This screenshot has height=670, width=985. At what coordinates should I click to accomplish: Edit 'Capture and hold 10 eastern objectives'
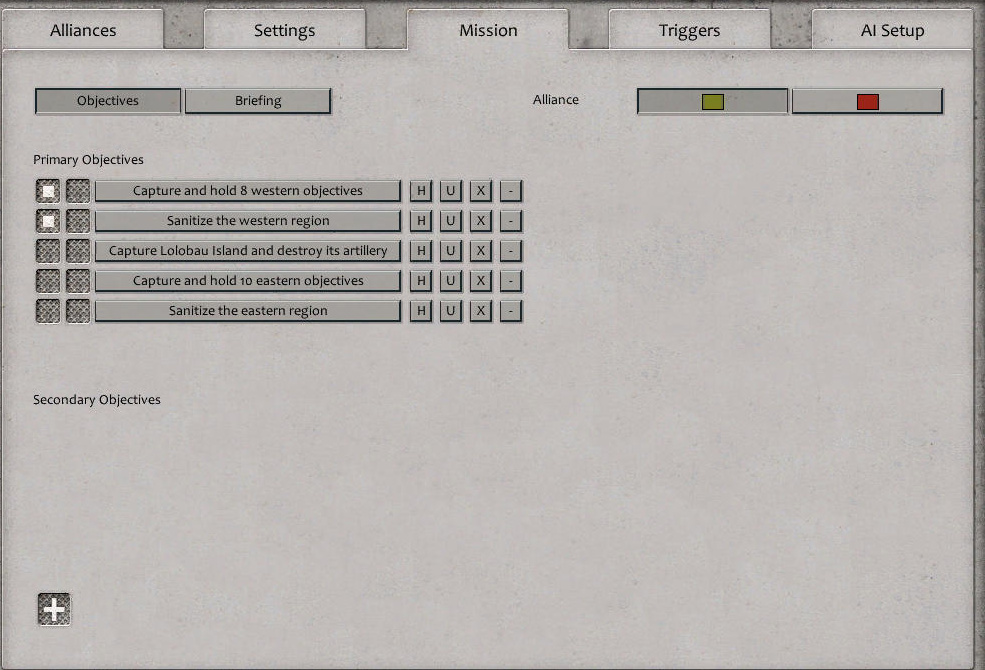pos(248,281)
